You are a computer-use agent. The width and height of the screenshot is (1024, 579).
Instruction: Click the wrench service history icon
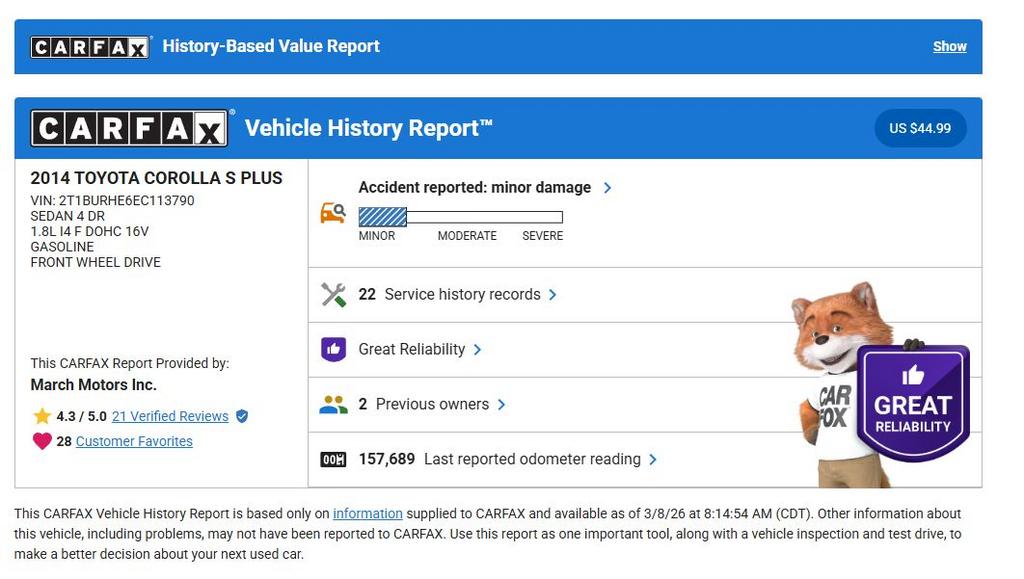pyautogui.click(x=333, y=295)
